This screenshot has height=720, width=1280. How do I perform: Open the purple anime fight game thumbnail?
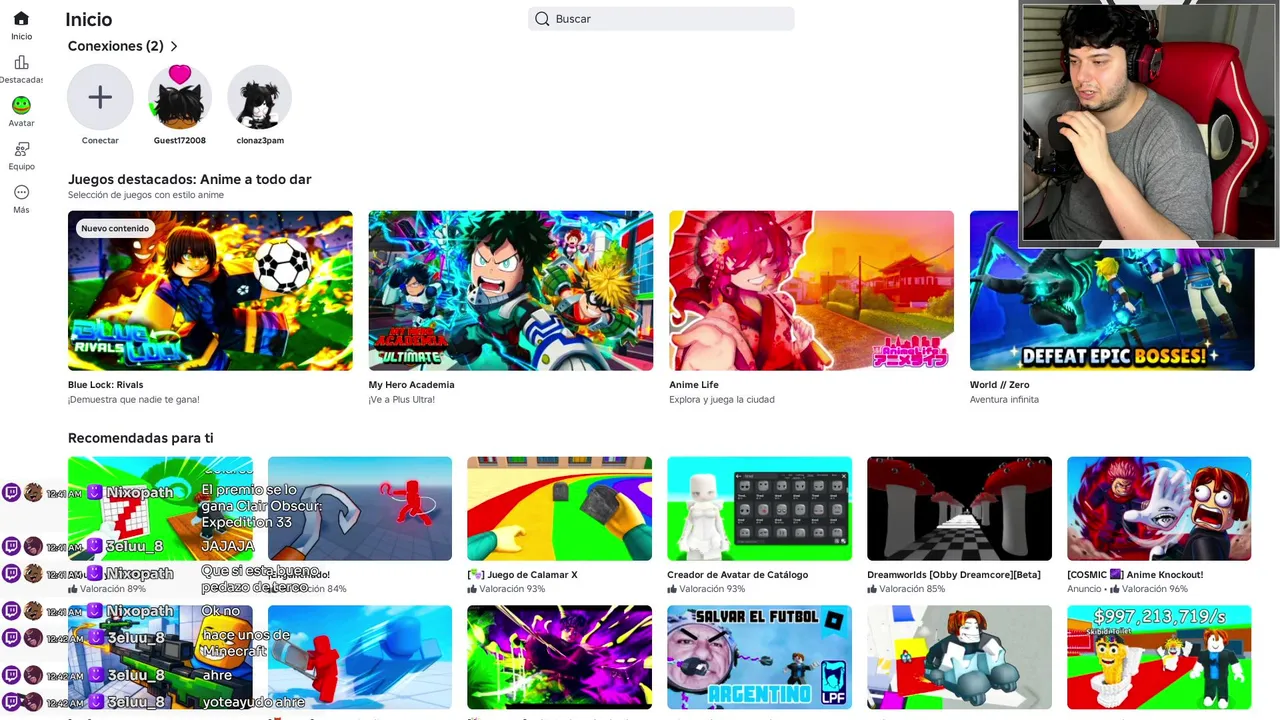(559, 657)
